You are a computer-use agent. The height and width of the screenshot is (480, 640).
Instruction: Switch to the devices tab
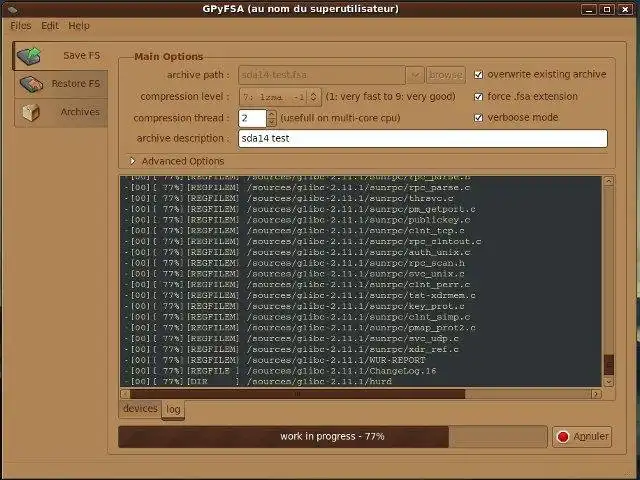tap(140, 409)
